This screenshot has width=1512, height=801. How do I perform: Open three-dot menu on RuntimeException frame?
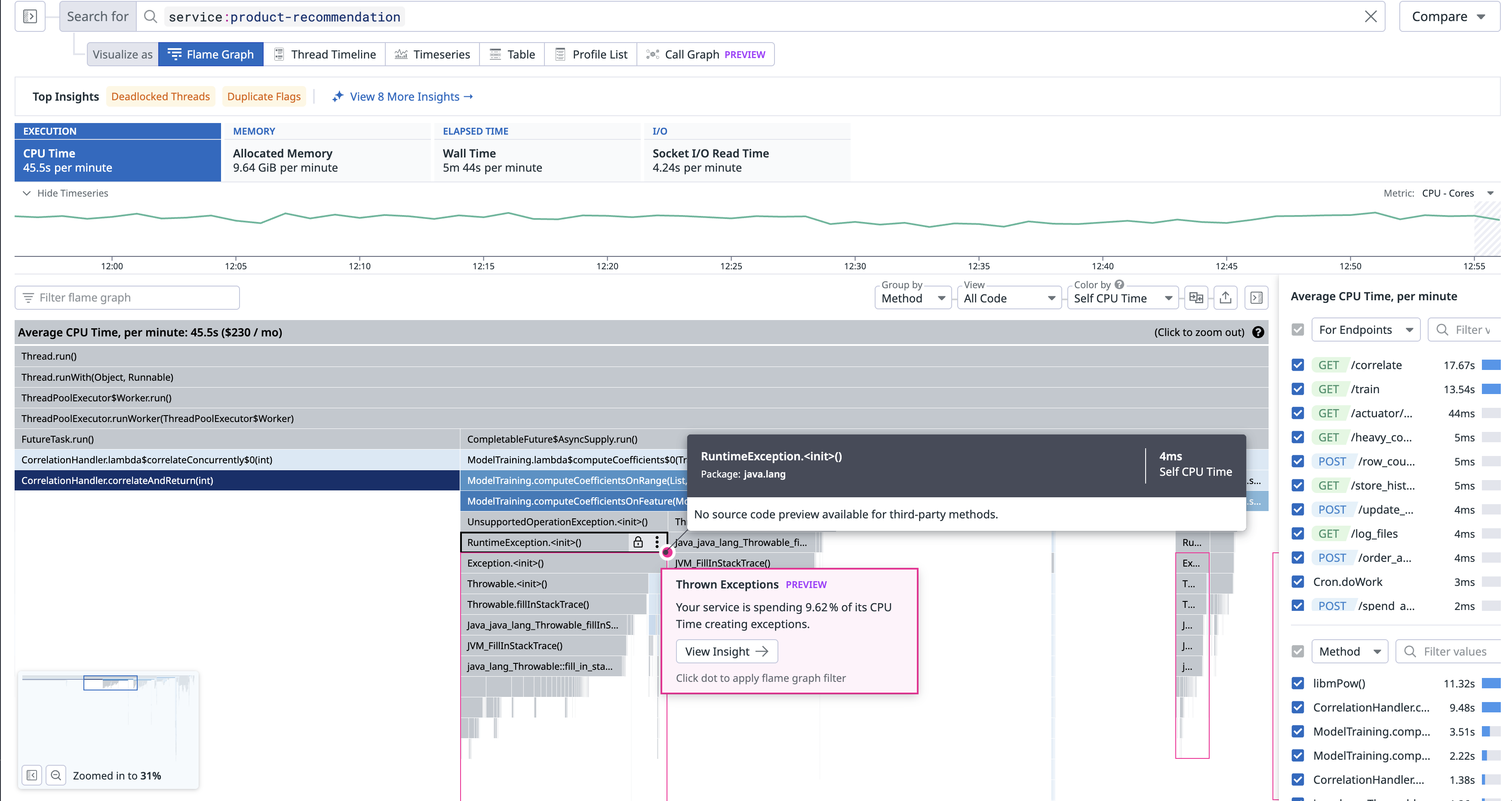[x=657, y=542]
